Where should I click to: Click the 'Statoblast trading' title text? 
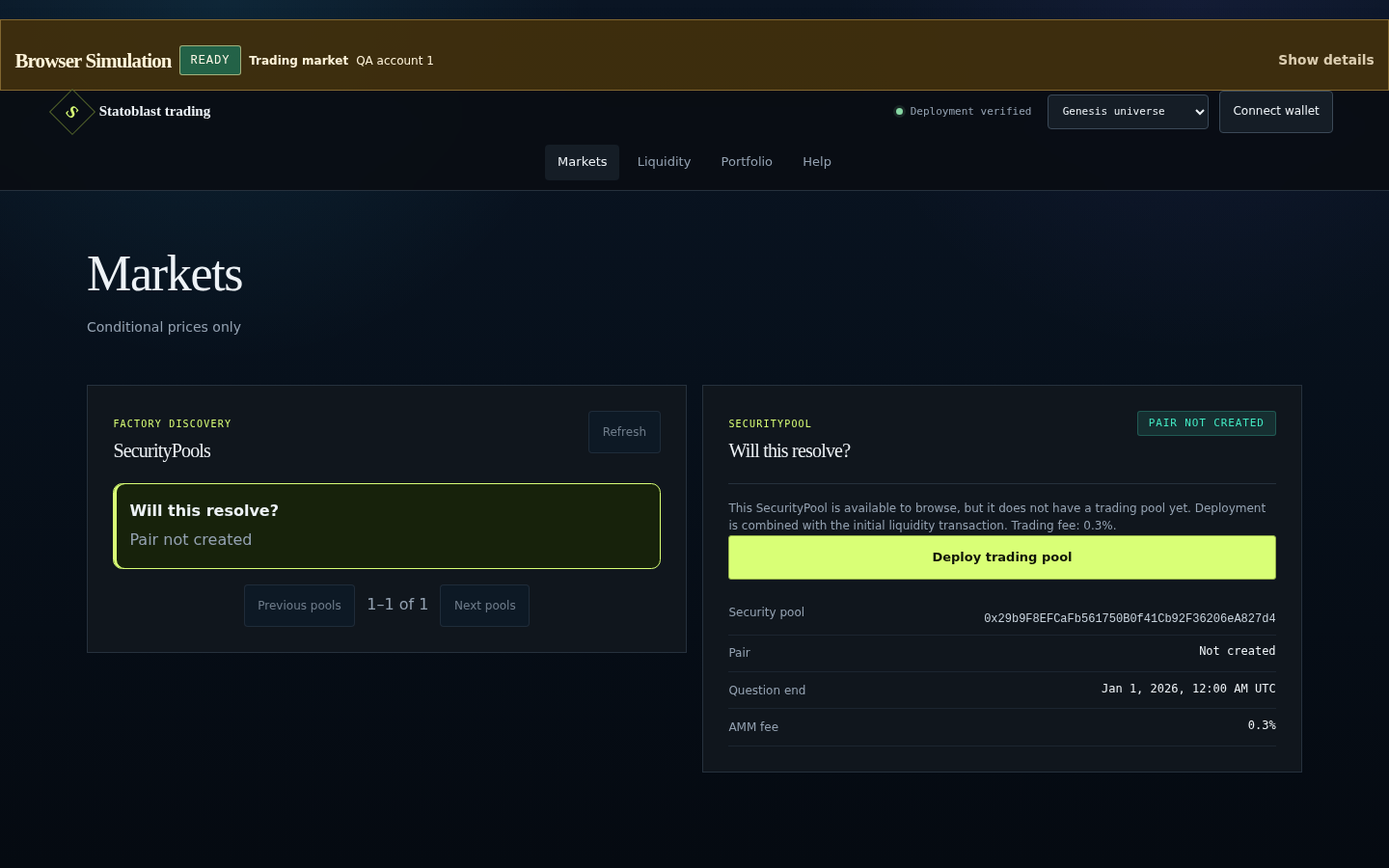pos(154,111)
